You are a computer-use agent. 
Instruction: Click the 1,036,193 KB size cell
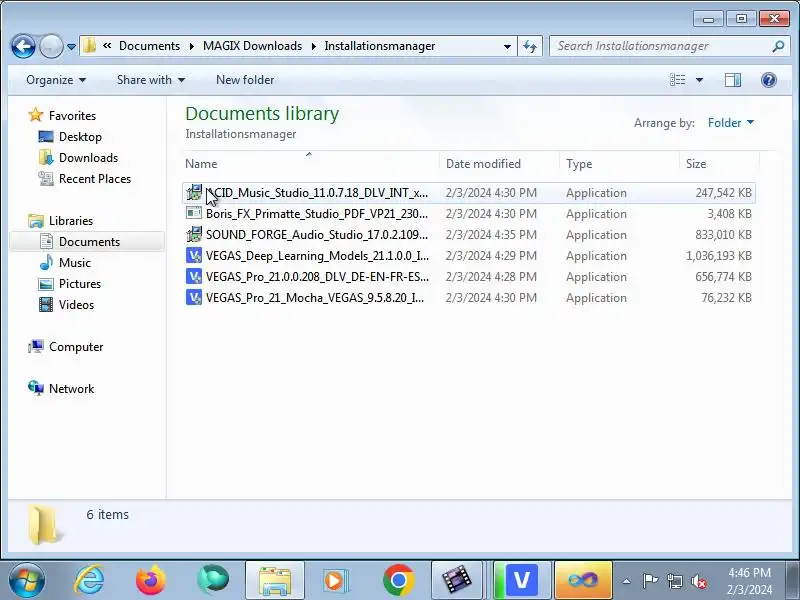(718, 256)
